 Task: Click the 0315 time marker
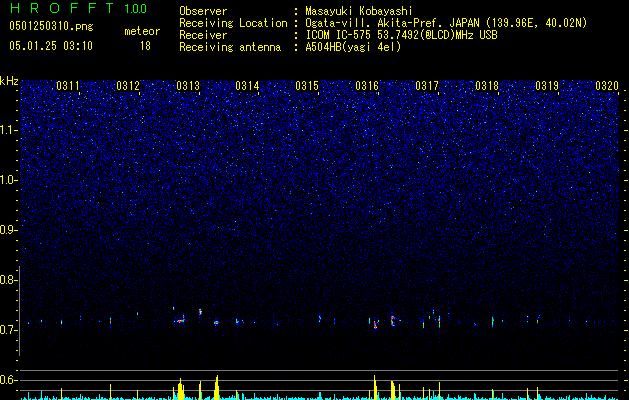[307, 86]
